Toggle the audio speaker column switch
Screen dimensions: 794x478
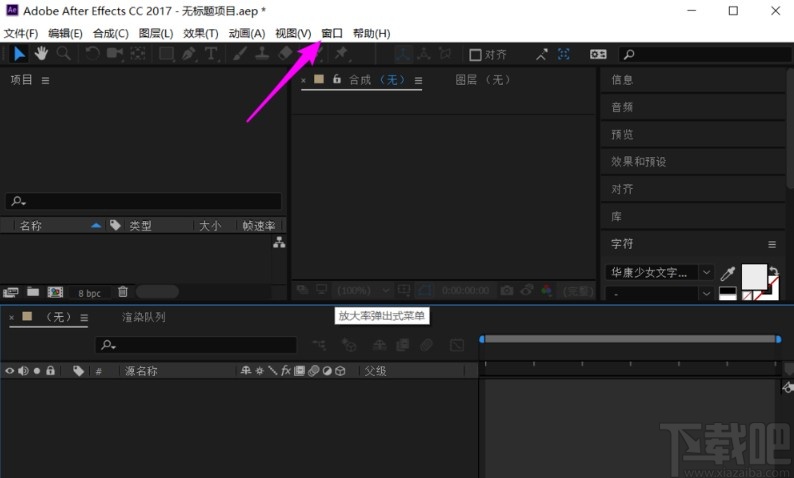click(x=23, y=371)
